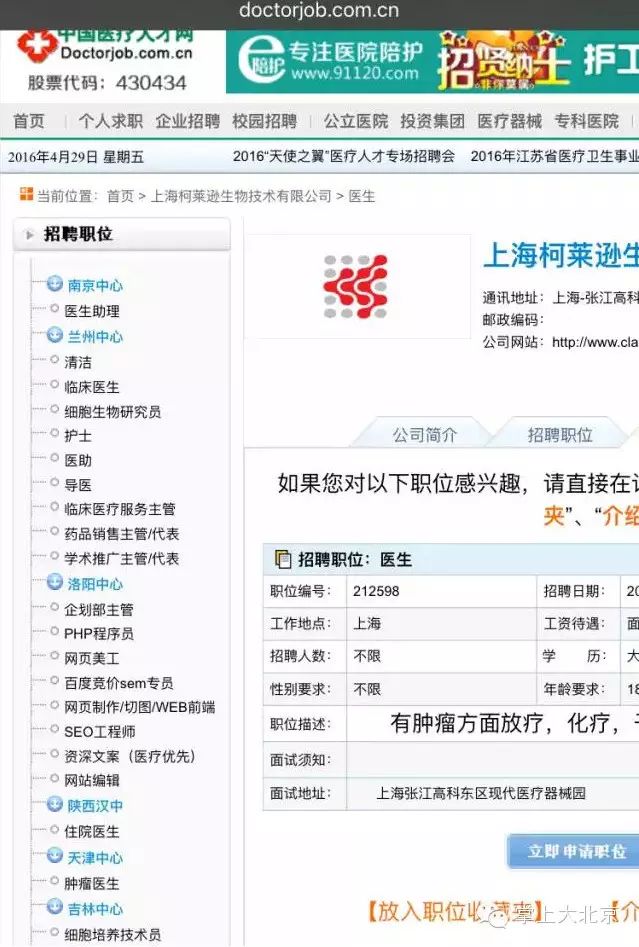Open 企业招聘 in the navigation bar
The width and height of the screenshot is (639, 947).
pyautogui.click(x=188, y=121)
